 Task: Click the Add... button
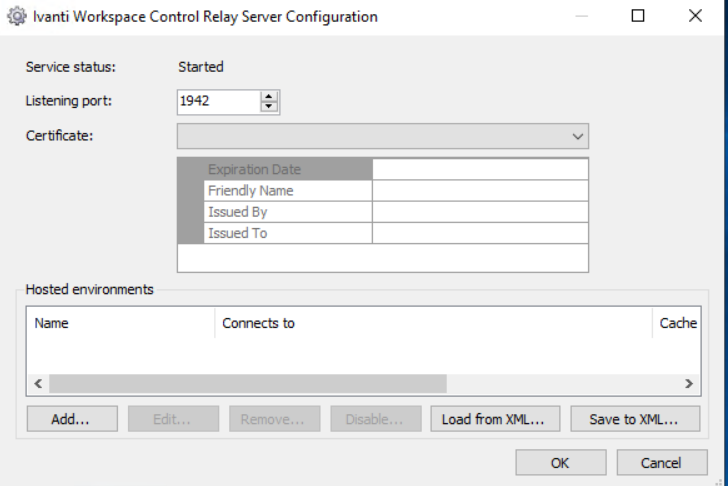tap(72, 419)
